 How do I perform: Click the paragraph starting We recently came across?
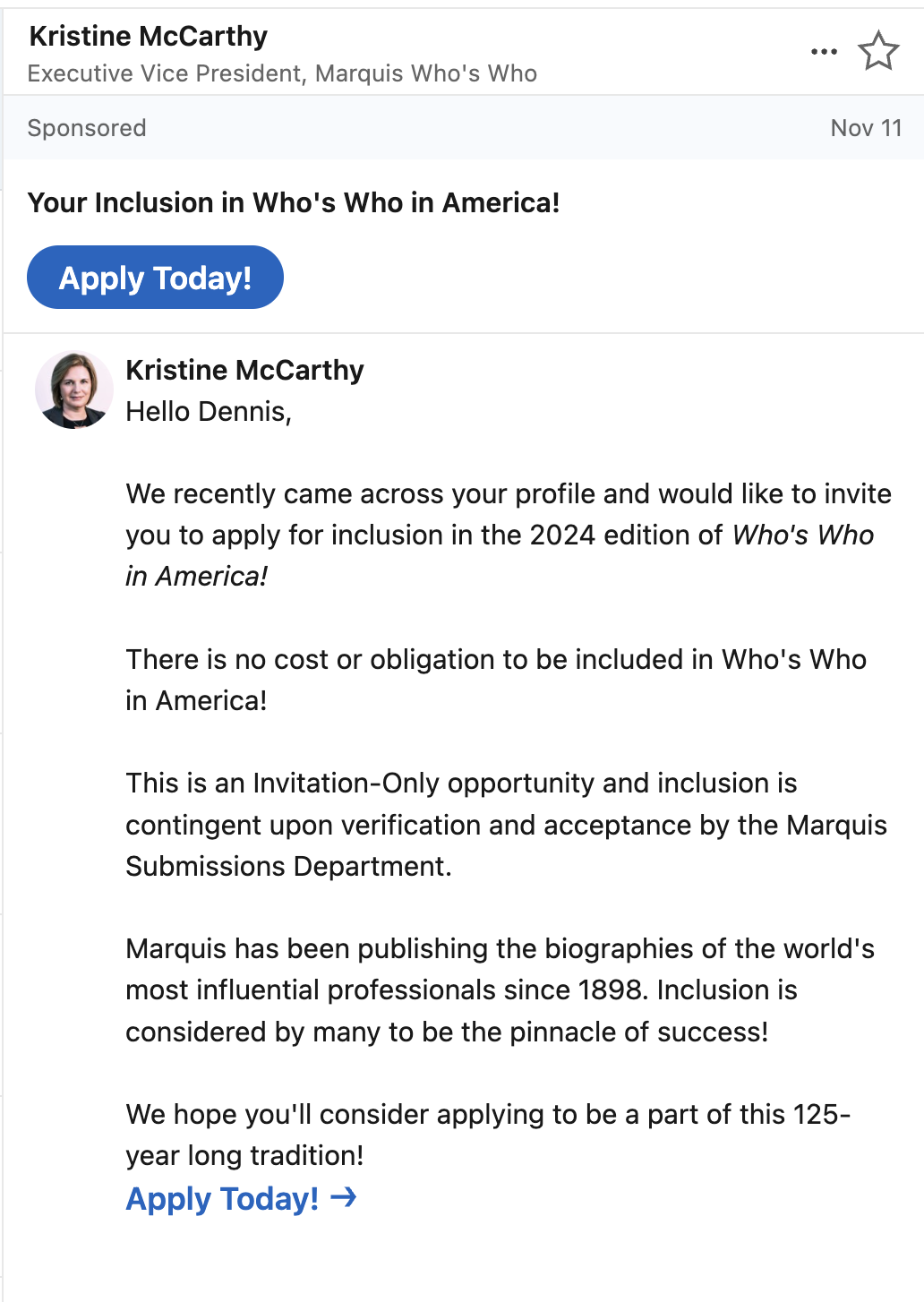[x=509, y=535]
